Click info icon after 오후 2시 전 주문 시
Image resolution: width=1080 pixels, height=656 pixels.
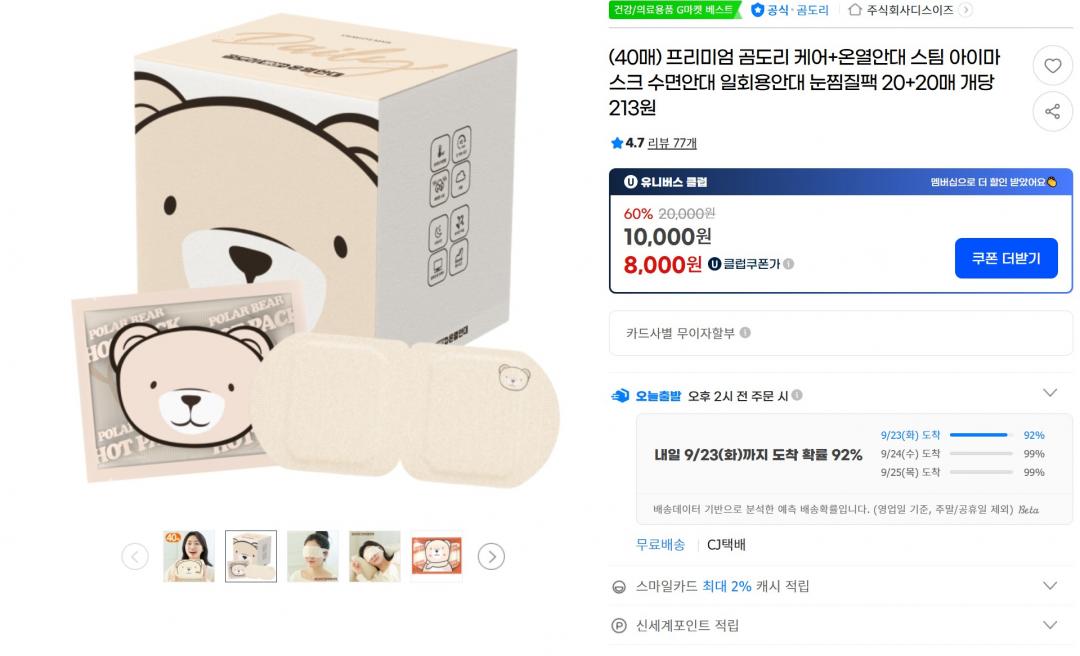(797, 395)
